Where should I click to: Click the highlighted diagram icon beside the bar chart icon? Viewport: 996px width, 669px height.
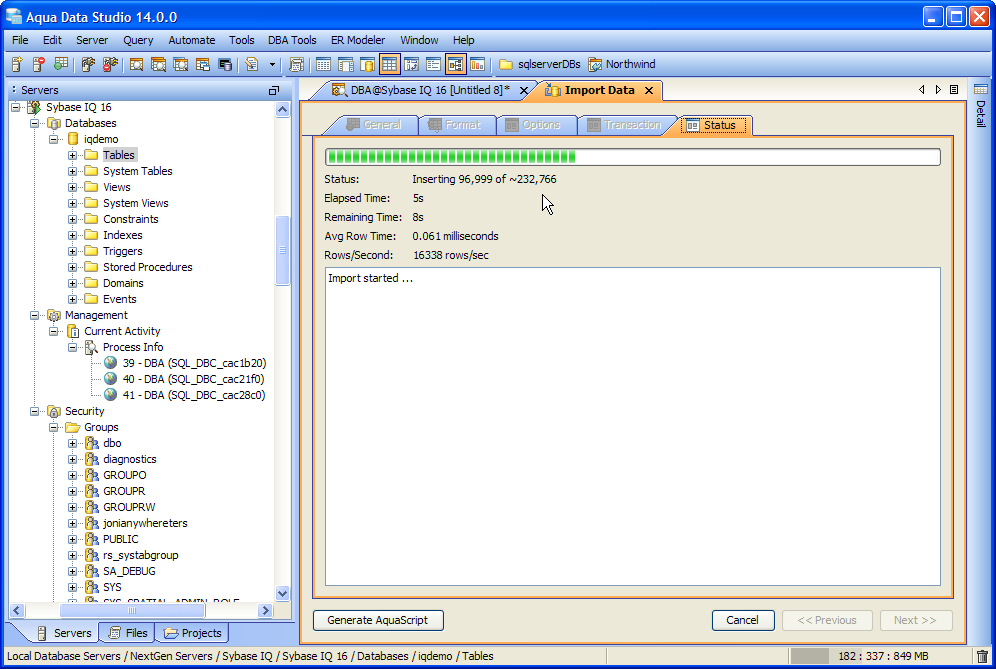coord(455,64)
